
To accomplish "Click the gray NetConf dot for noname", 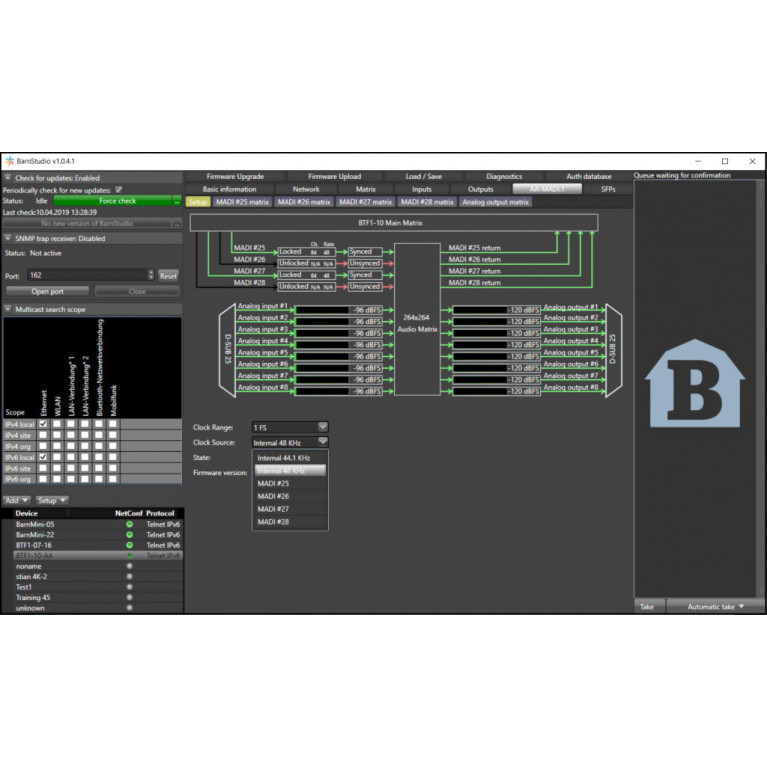I will coord(129,566).
